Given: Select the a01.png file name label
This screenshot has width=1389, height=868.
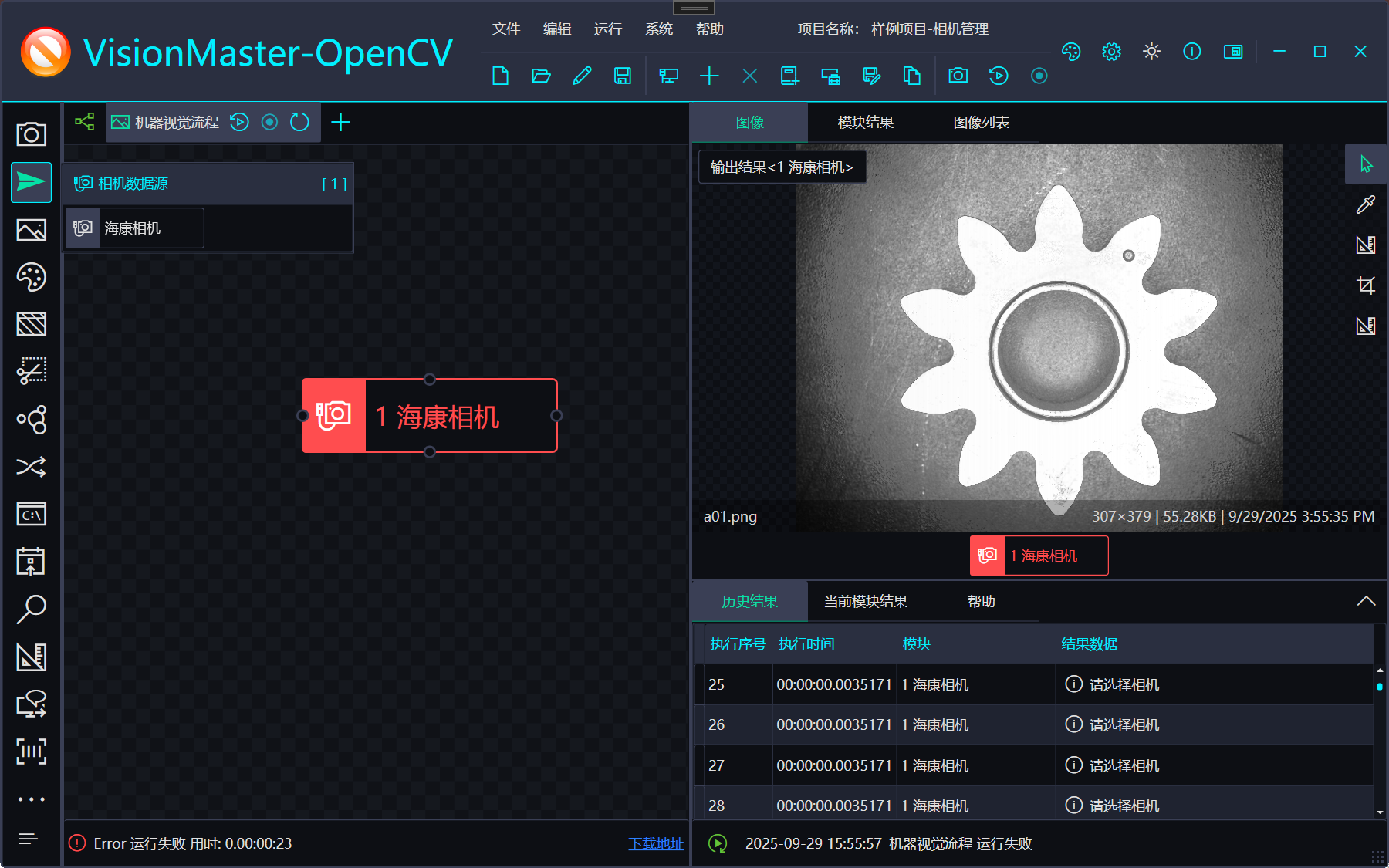Looking at the screenshot, I should tap(730, 516).
